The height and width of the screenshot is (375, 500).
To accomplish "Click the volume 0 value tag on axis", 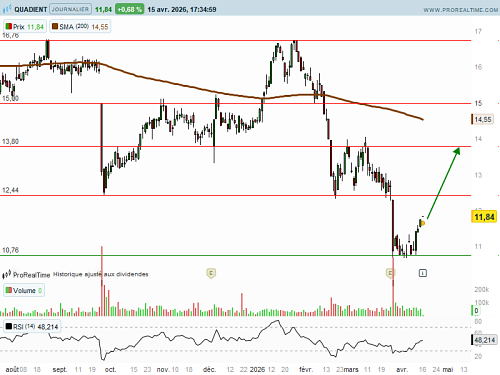I will click(x=476, y=311).
